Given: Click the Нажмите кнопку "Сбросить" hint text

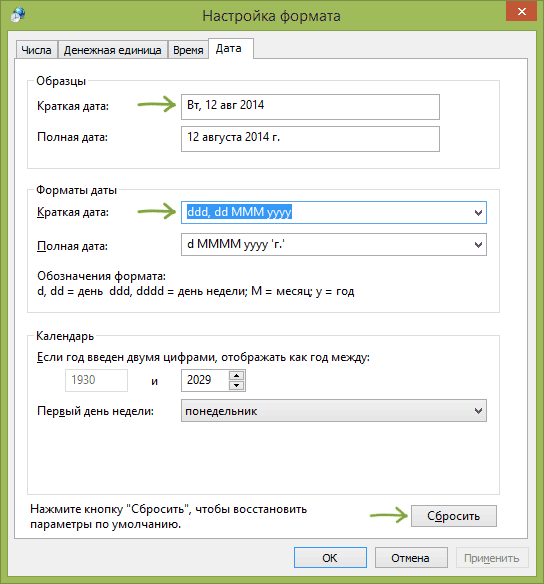Looking at the screenshot, I should (x=168, y=517).
